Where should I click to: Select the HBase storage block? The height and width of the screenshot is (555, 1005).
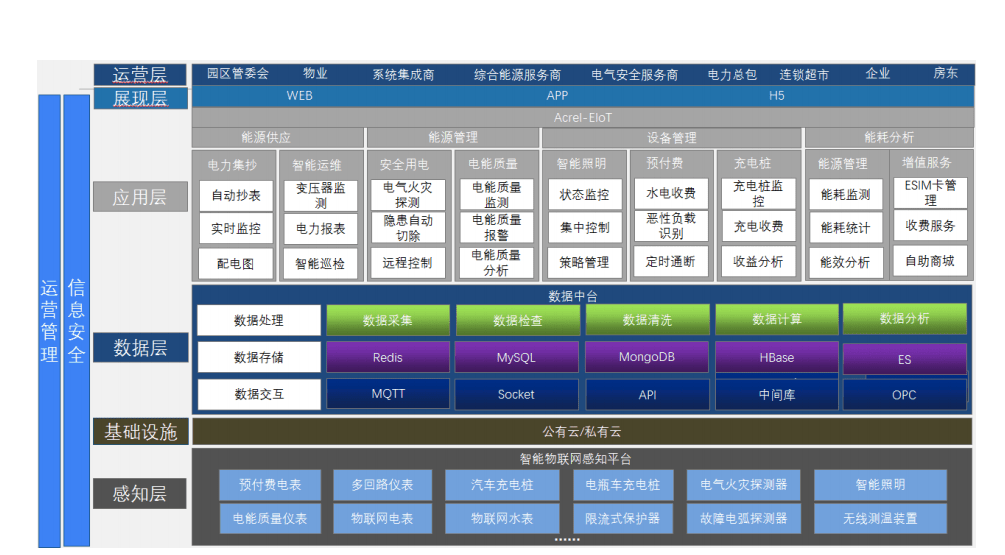click(x=776, y=357)
